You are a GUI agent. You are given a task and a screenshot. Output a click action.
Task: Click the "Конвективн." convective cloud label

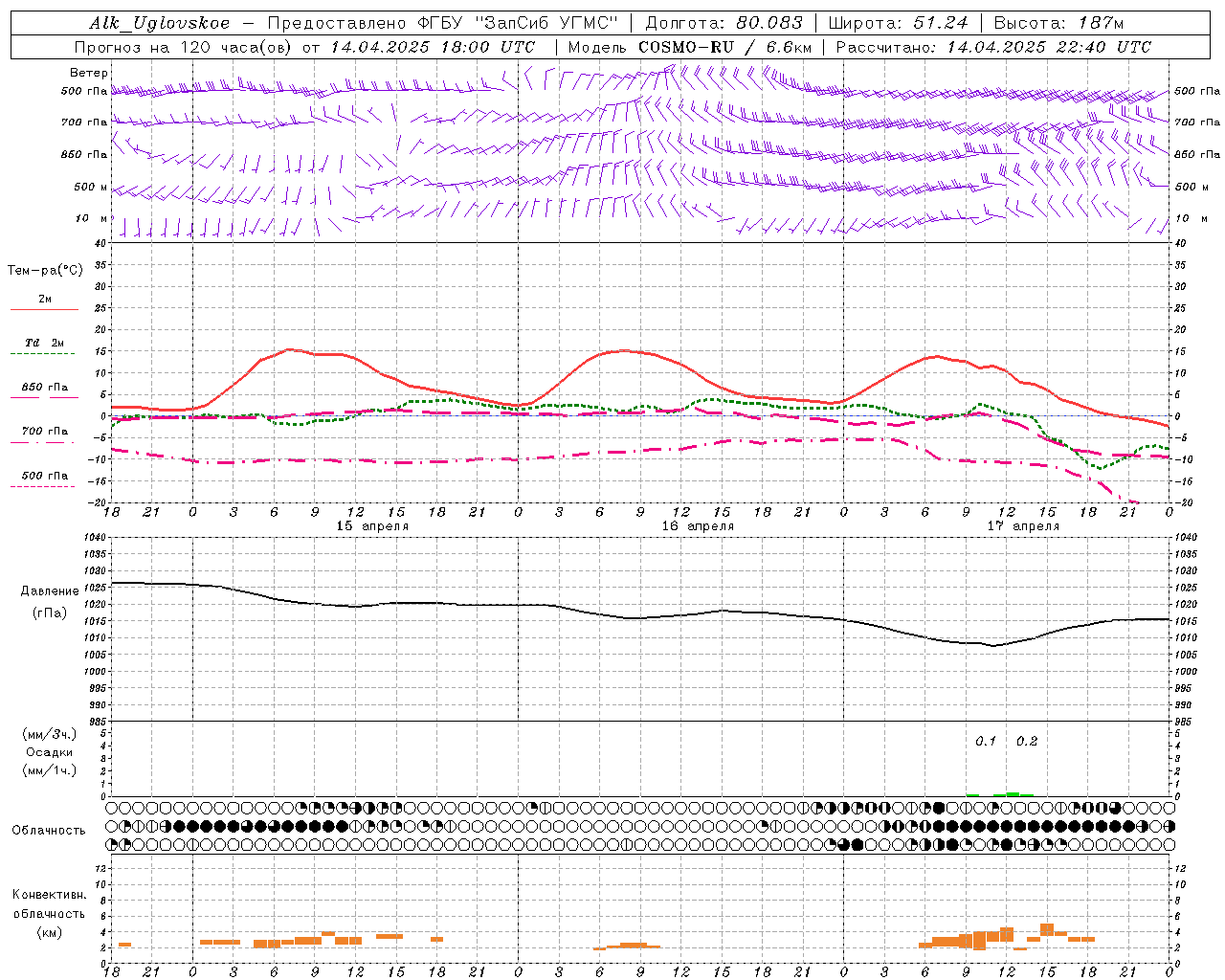50,894
